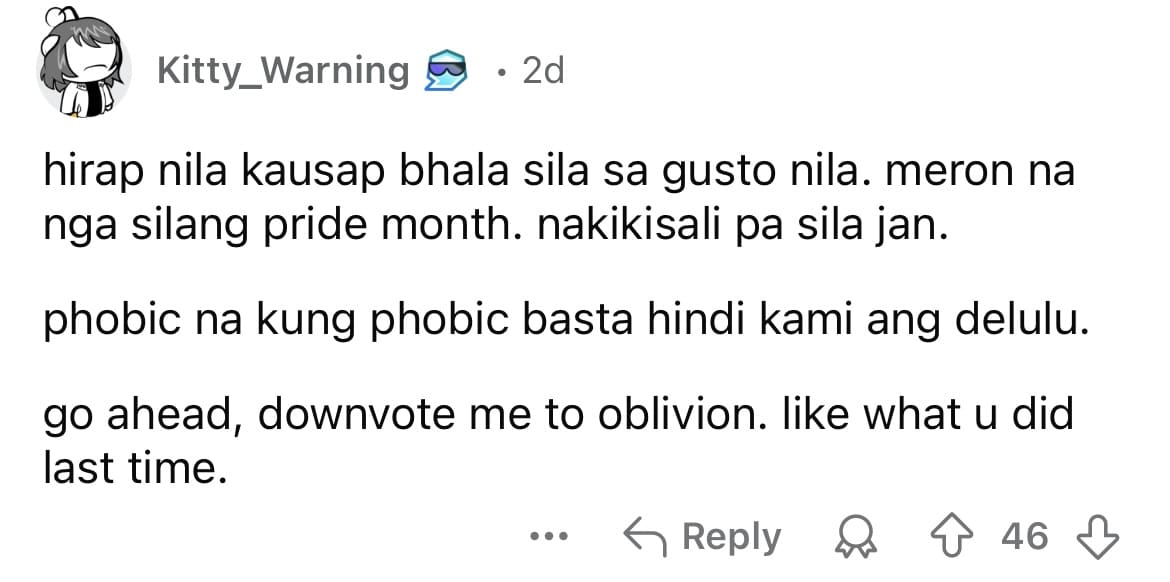Click the "go ahead, downvote me" line
This screenshot has height=582, width=1170.
tap(558, 414)
